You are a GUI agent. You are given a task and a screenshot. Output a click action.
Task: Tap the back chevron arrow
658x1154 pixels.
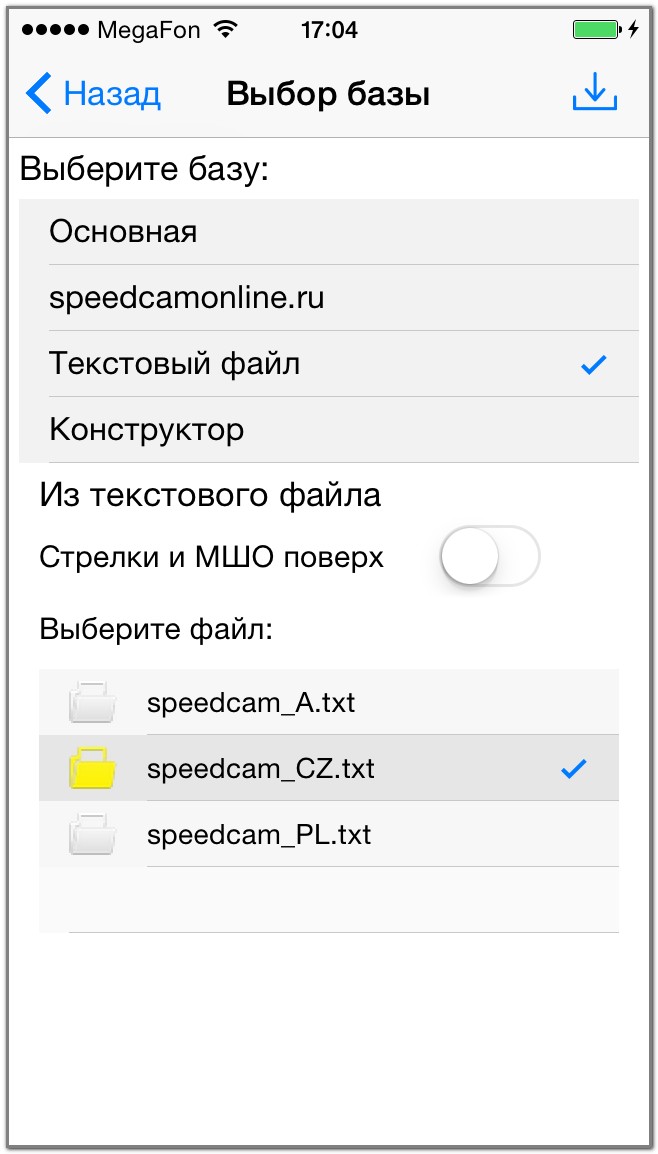click(x=38, y=94)
